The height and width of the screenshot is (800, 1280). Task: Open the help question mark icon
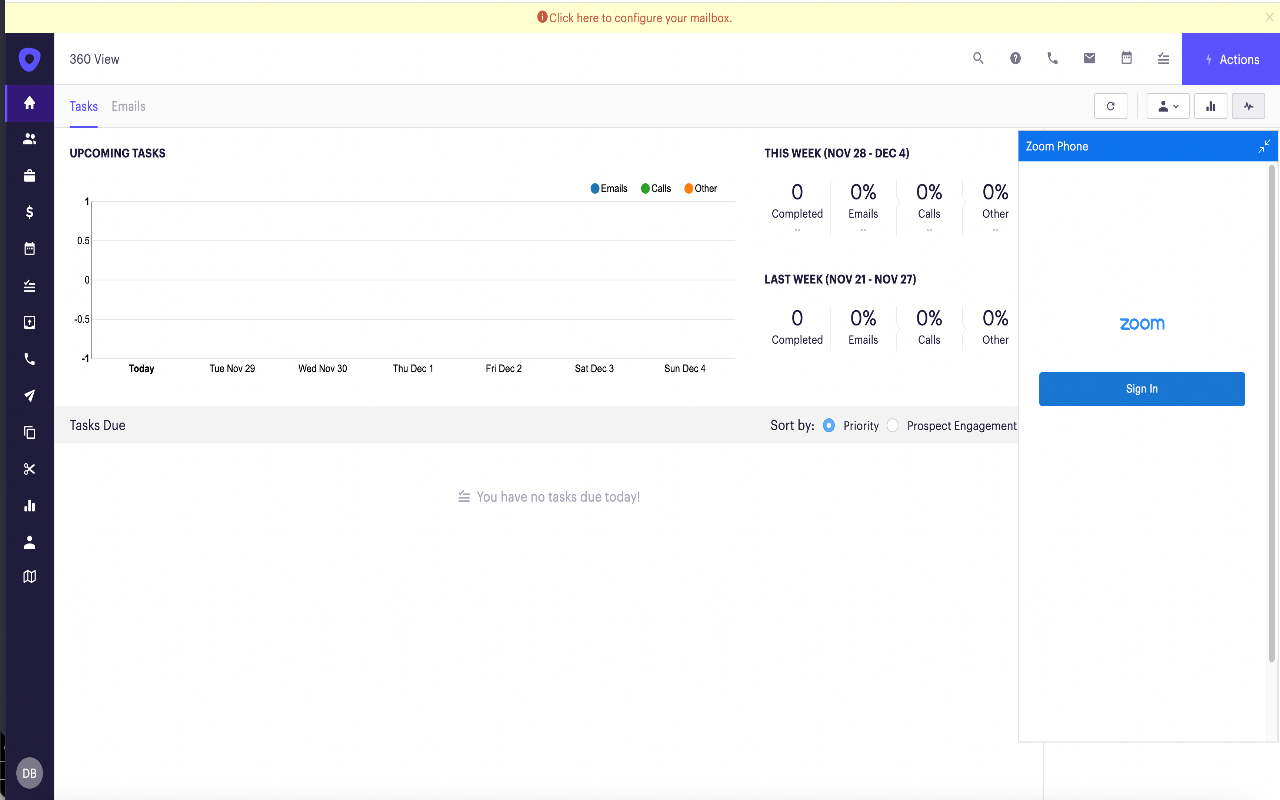point(1015,59)
